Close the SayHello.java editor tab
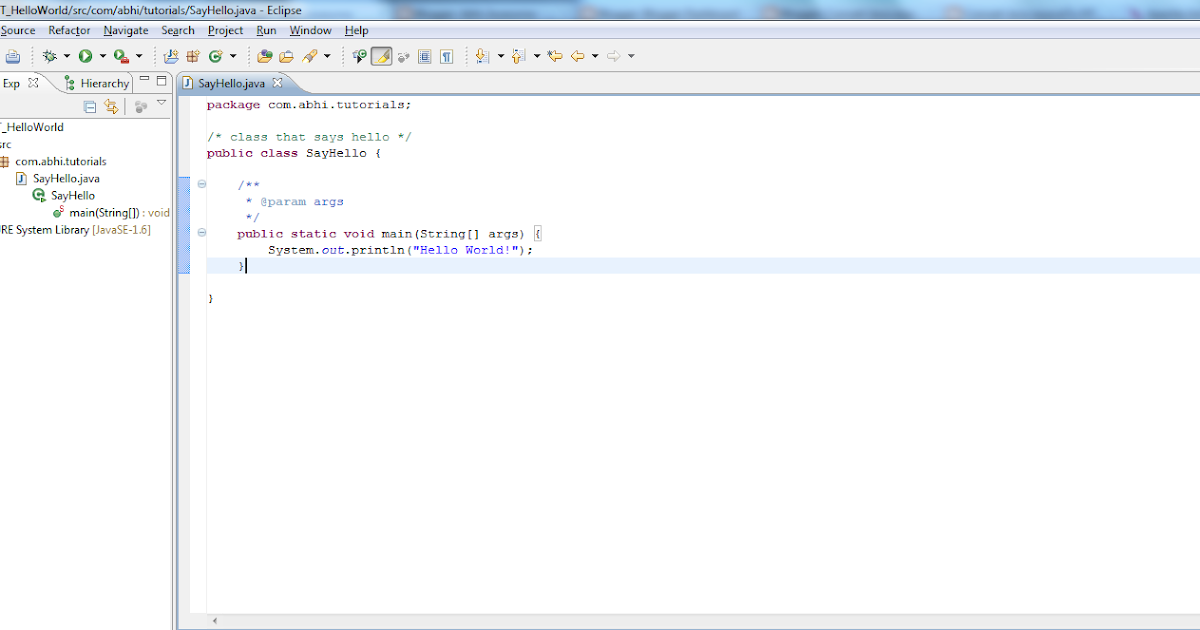The height and width of the screenshot is (630, 1200). [x=278, y=83]
